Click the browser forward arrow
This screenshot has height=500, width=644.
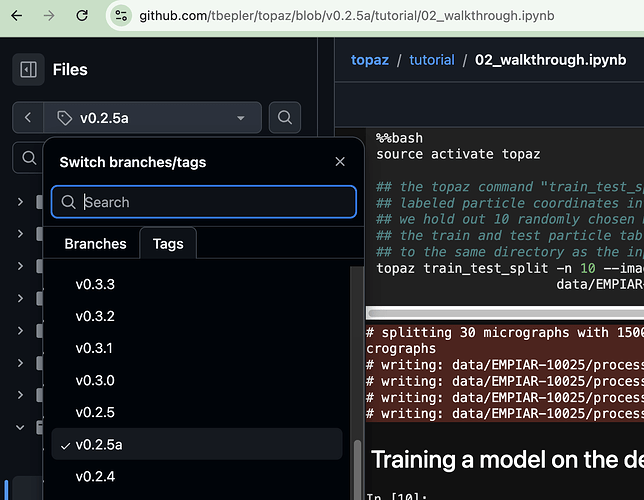49,16
